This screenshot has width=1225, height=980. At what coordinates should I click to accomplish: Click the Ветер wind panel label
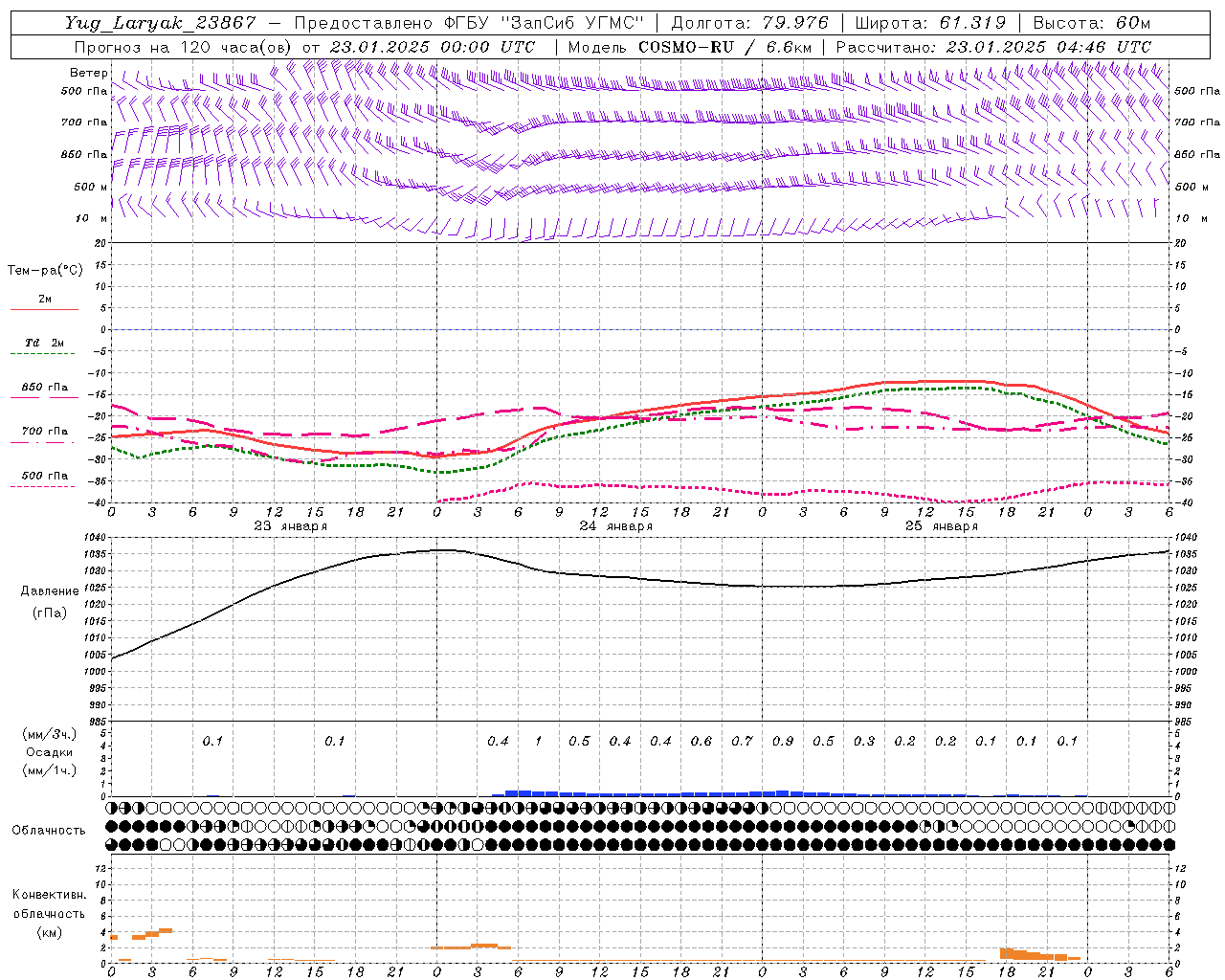click(x=89, y=73)
